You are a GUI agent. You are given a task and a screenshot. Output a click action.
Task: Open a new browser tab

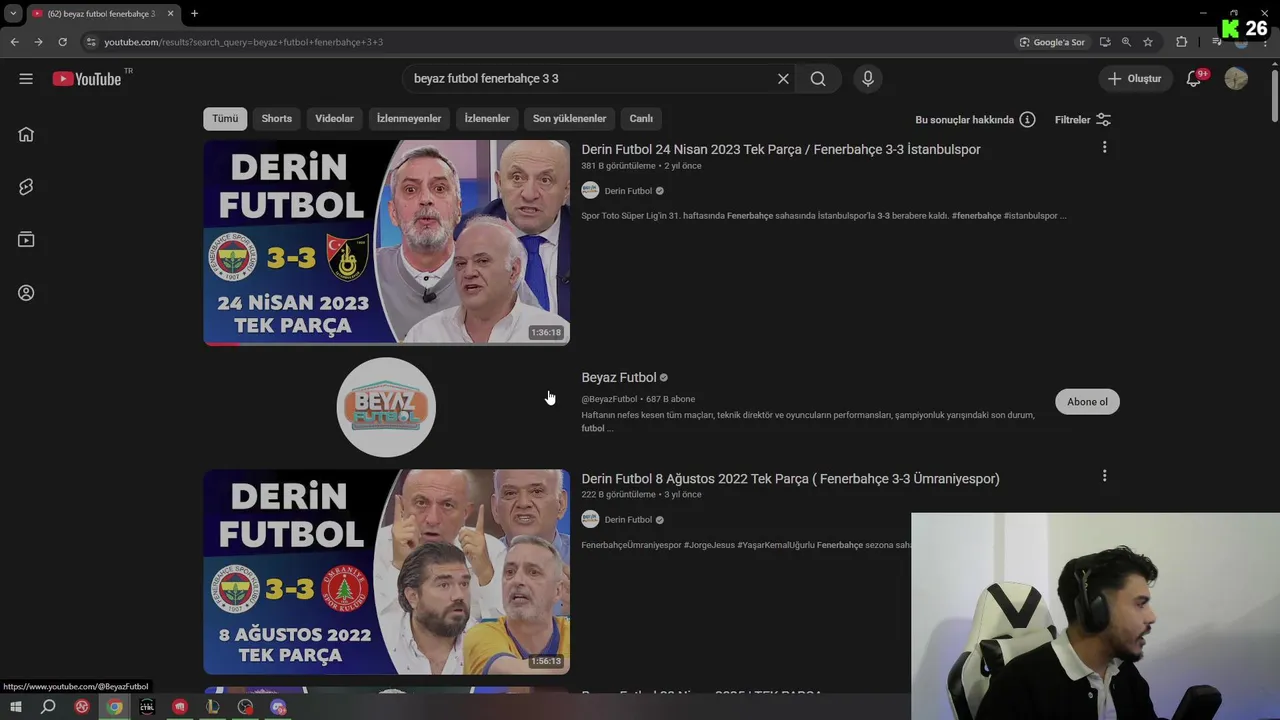pos(194,14)
